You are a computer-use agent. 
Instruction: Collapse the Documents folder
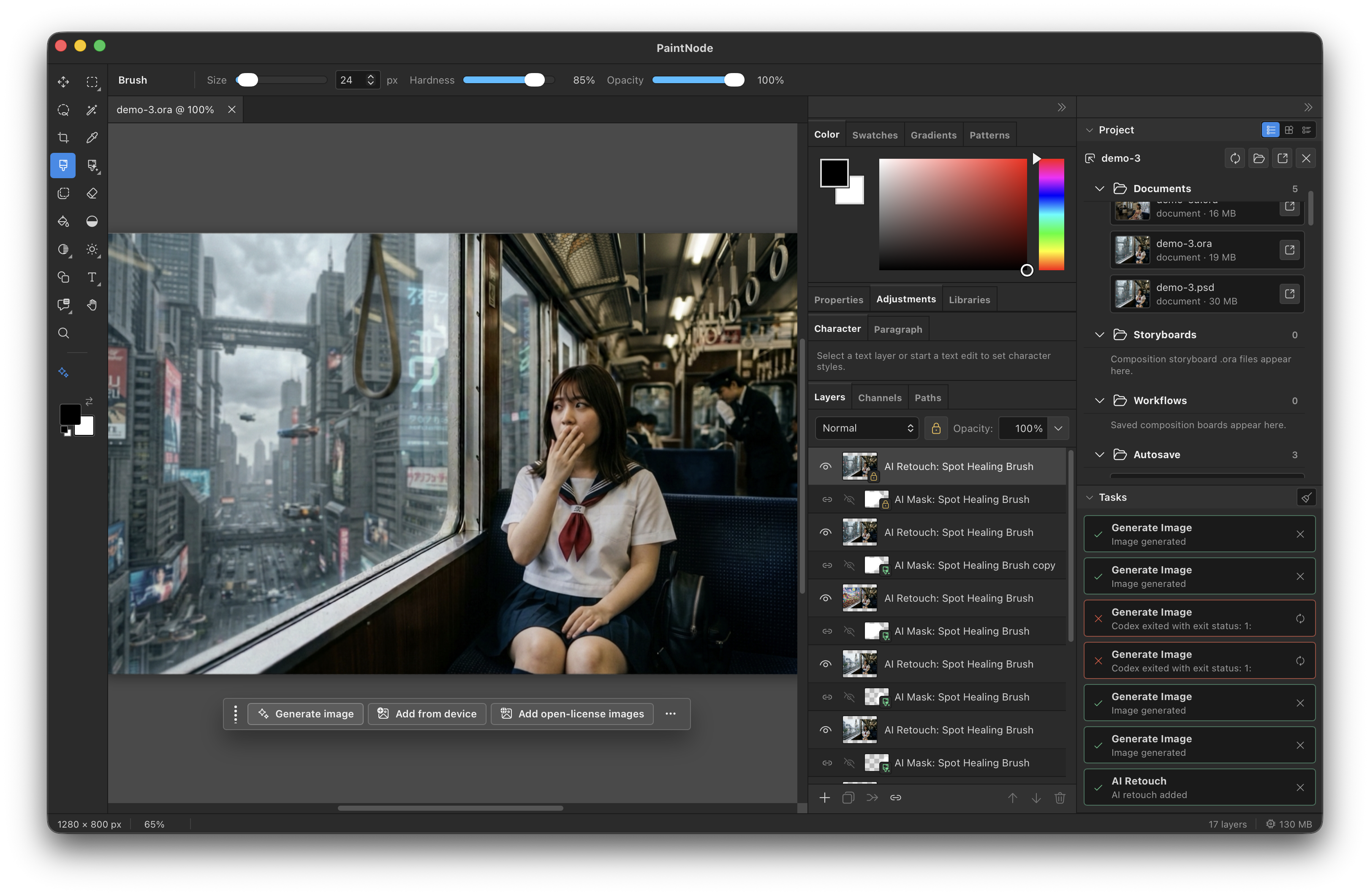coord(1099,189)
